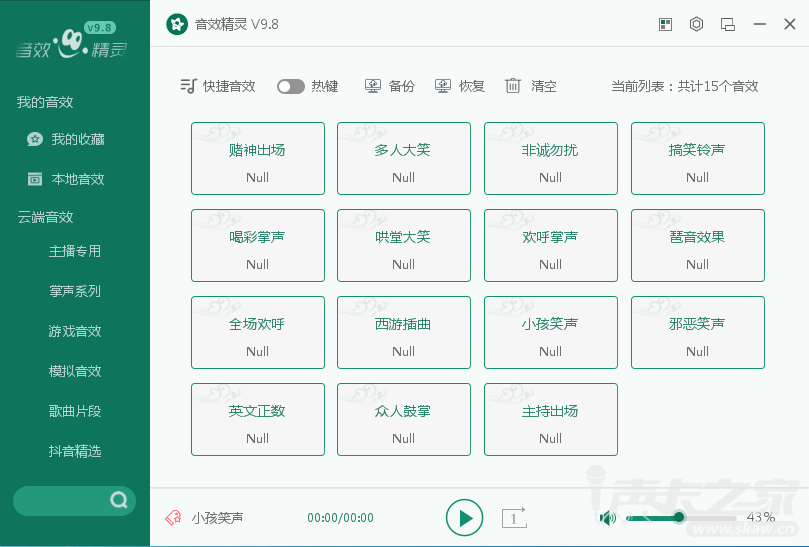Image resolution: width=809 pixels, height=547 pixels.
Task: Click the 备份 backup icon
Action: pyautogui.click(x=373, y=86)
